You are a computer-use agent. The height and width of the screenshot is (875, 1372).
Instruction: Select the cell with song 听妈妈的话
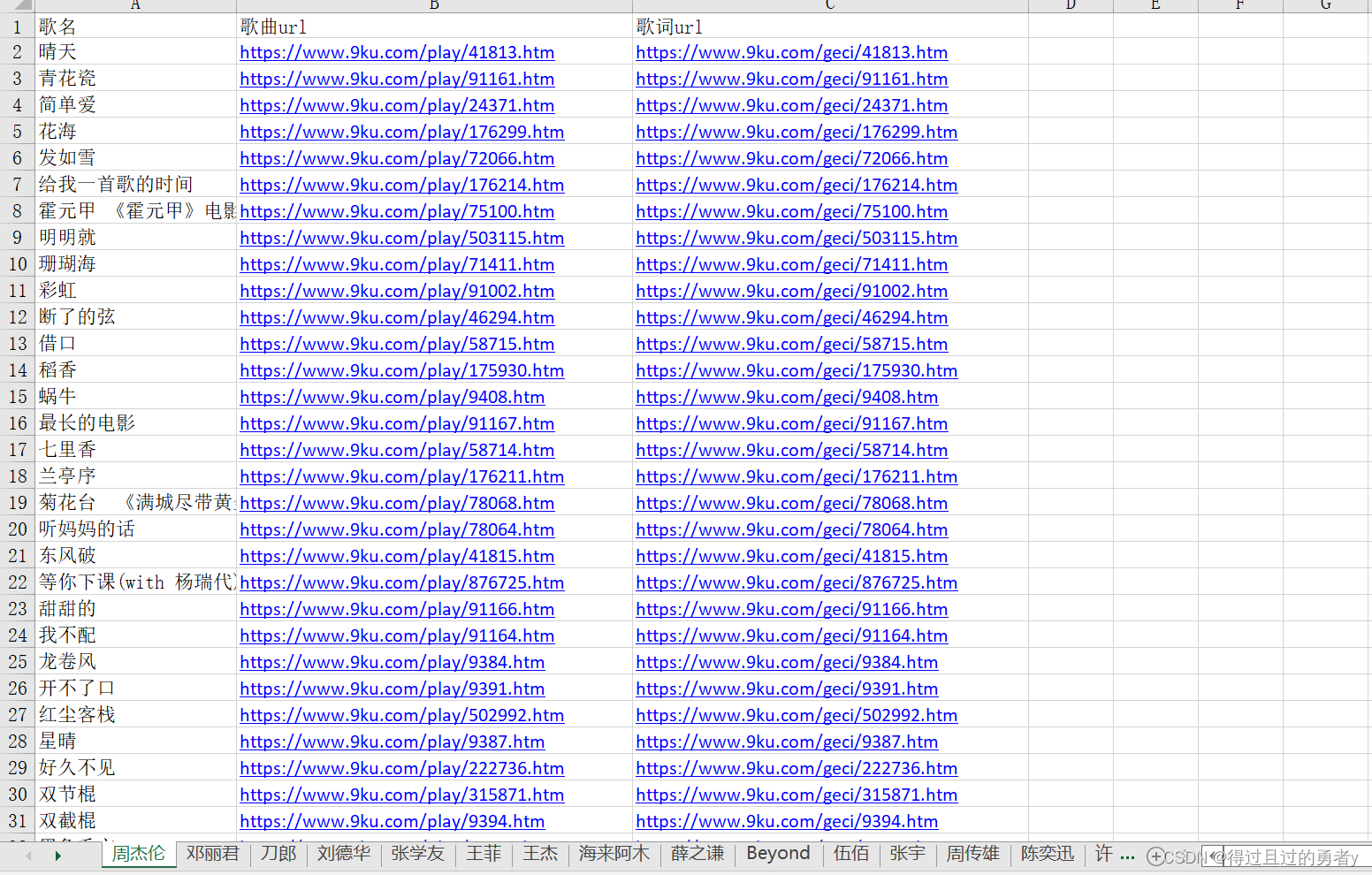point(136,529)
